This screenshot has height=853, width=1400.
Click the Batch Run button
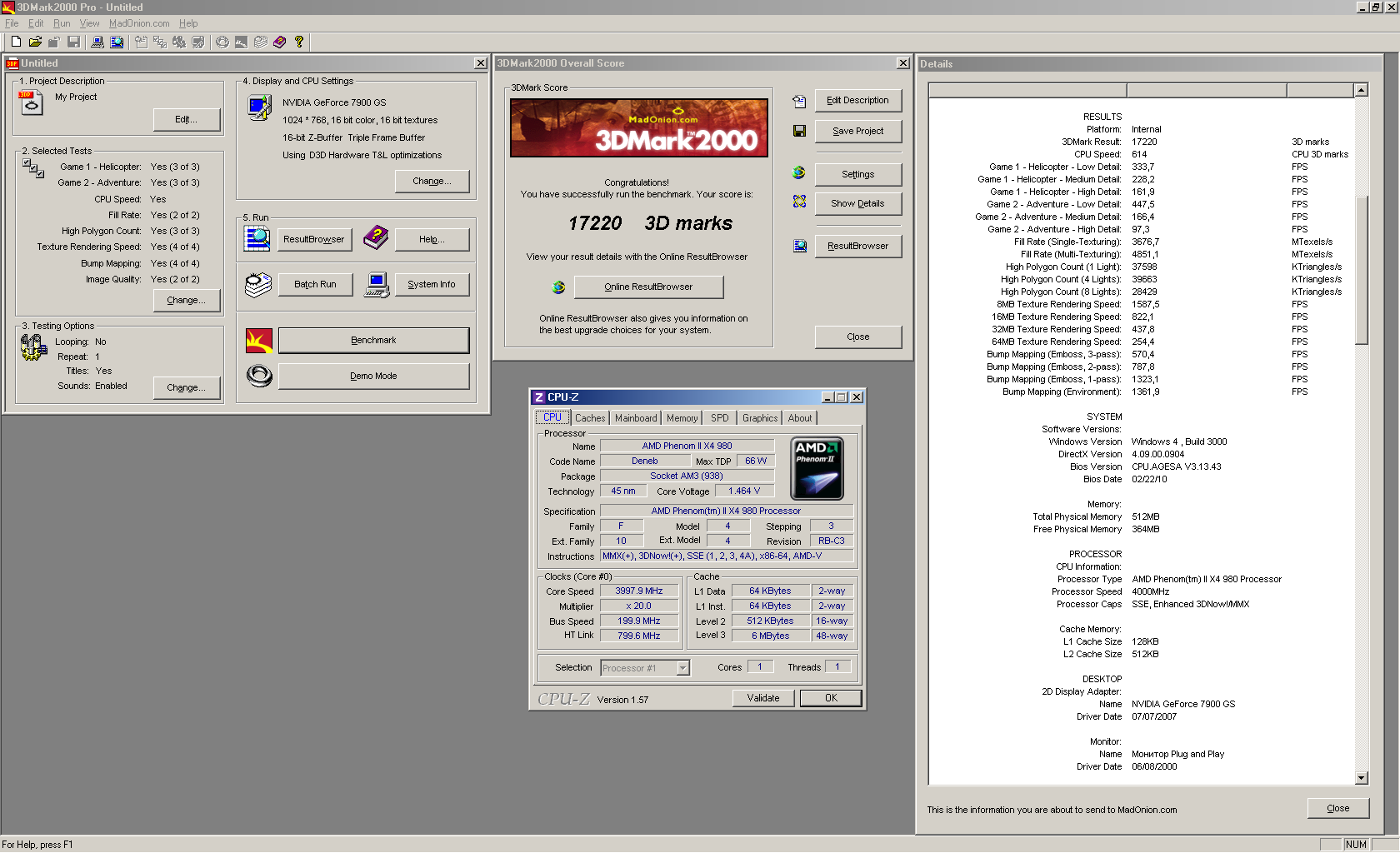[315, 284]
